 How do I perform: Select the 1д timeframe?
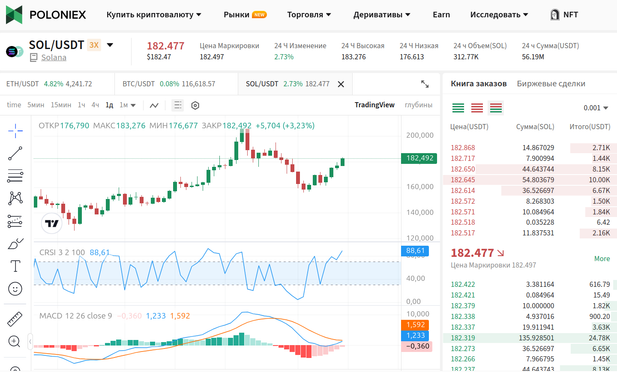tap(109, 105)
